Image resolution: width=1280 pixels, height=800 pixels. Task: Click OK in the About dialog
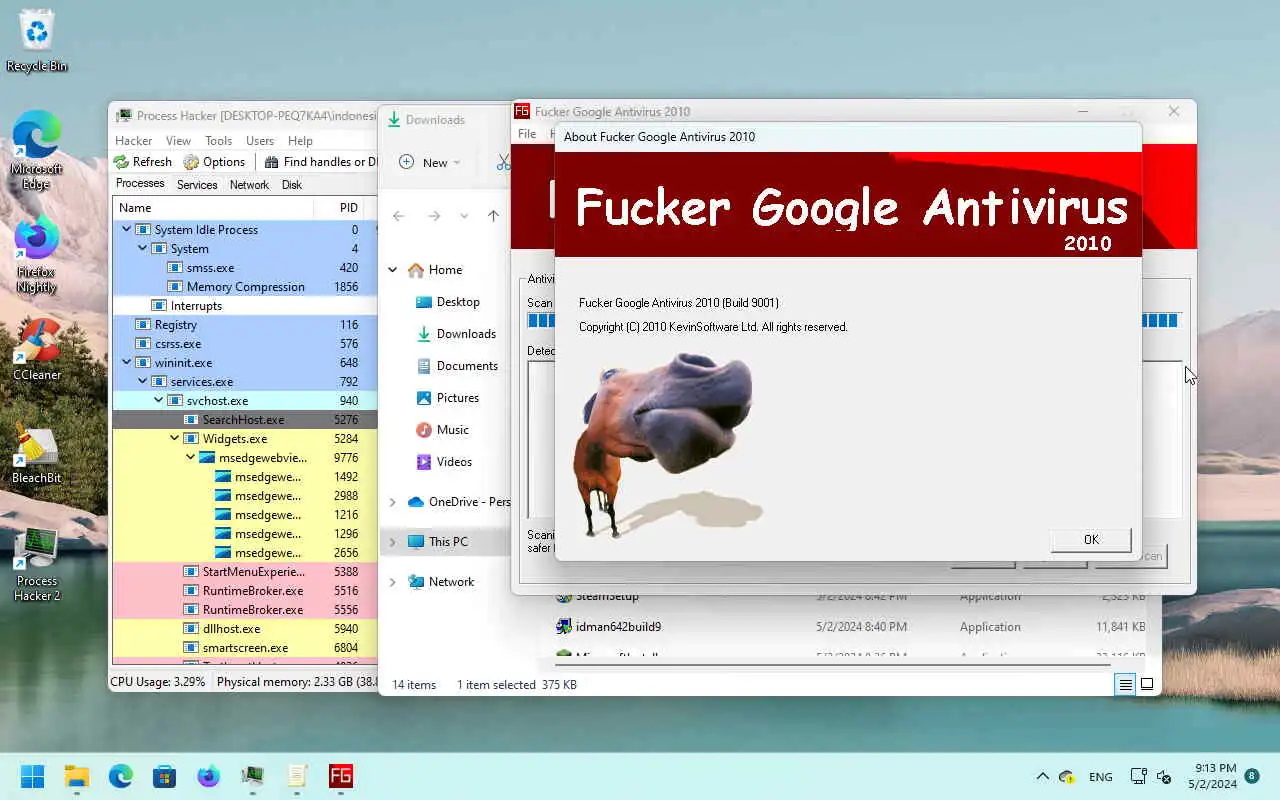pyautogui.click(x=1091, y=540)
